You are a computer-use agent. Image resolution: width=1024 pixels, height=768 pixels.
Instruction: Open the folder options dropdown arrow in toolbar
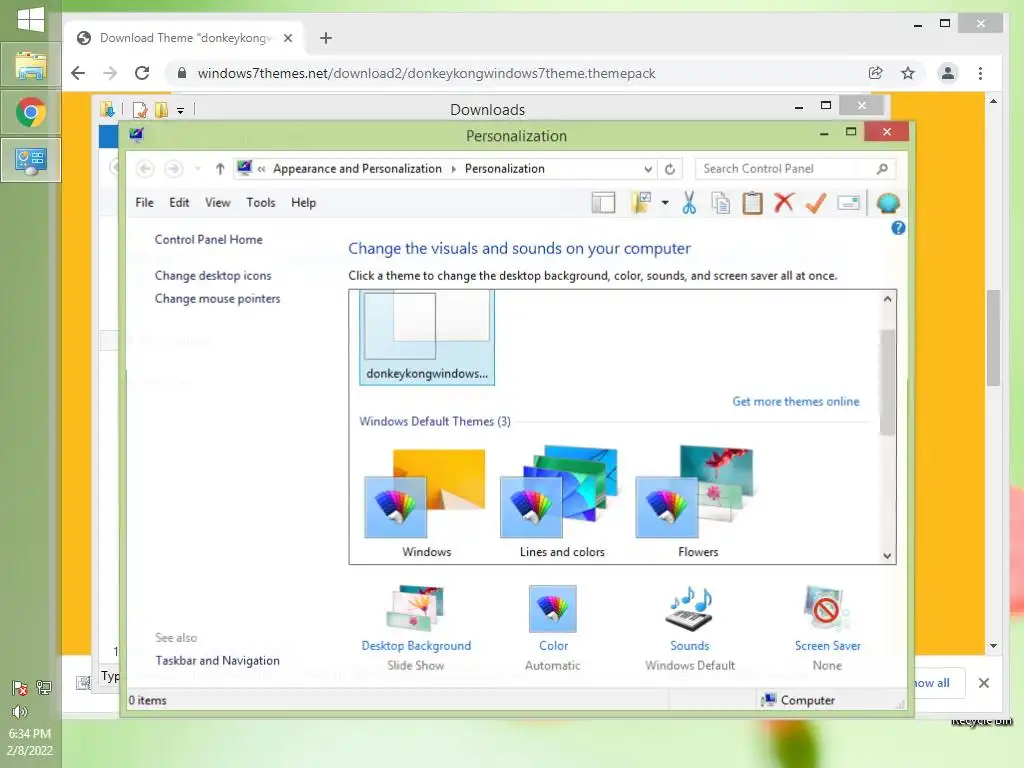tap(665, 203)
